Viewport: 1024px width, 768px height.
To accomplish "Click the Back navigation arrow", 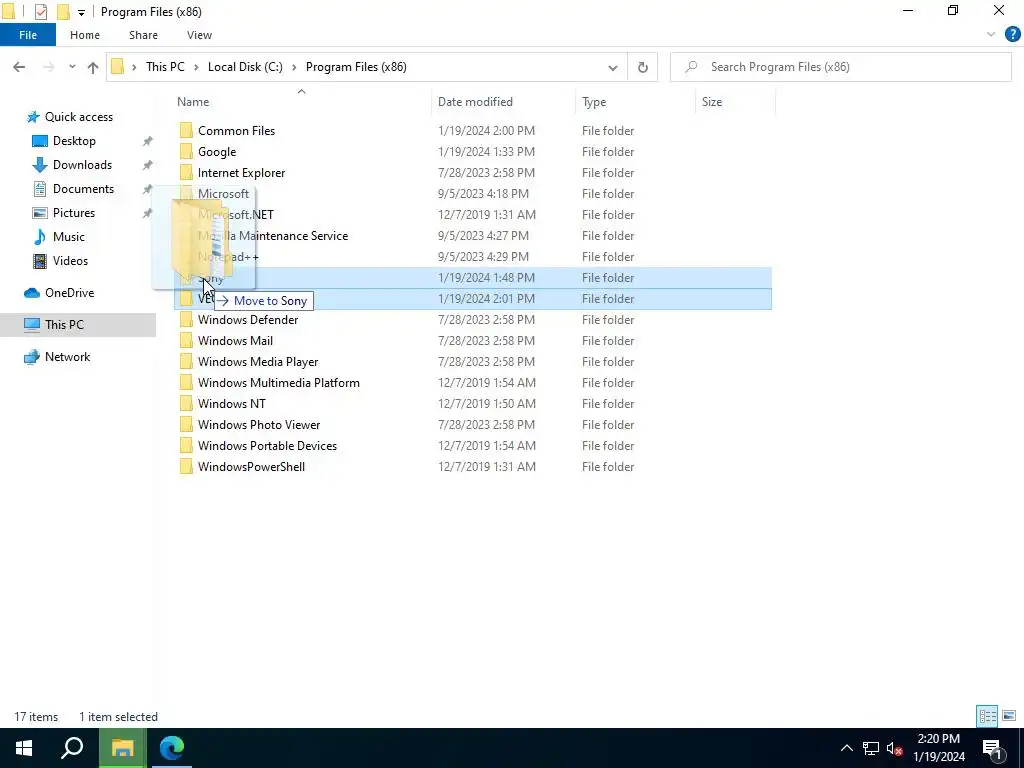I will click(19, 67).
